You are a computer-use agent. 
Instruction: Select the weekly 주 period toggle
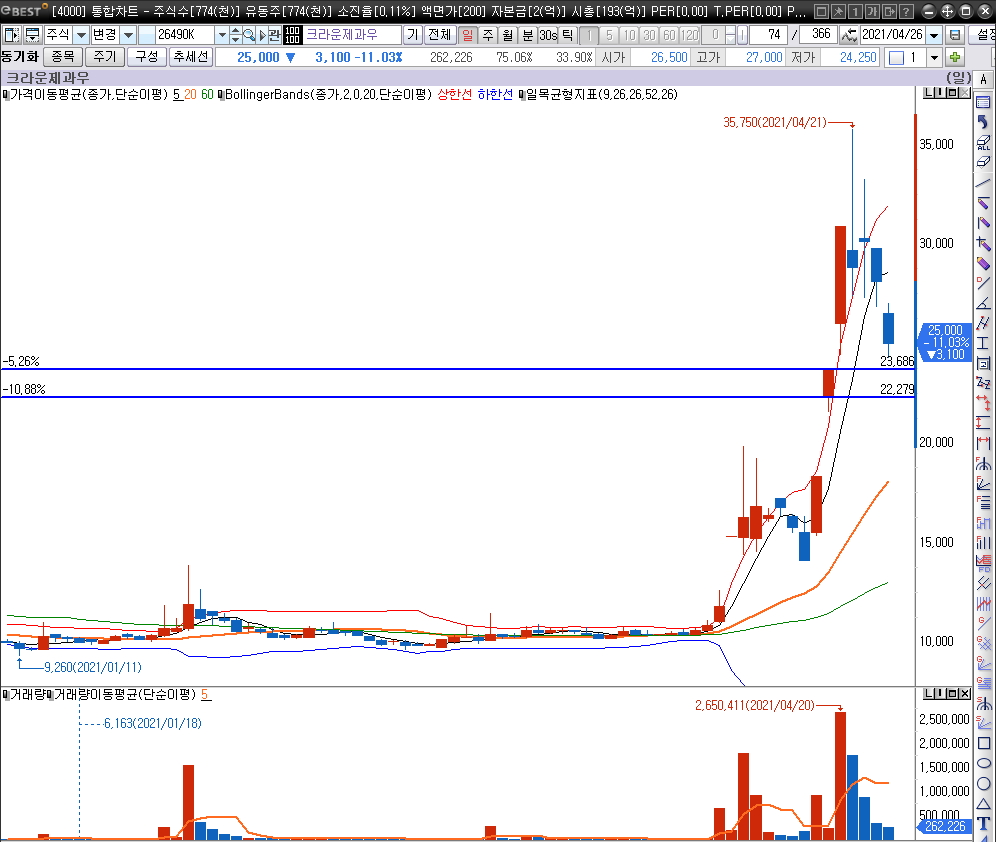488,35
